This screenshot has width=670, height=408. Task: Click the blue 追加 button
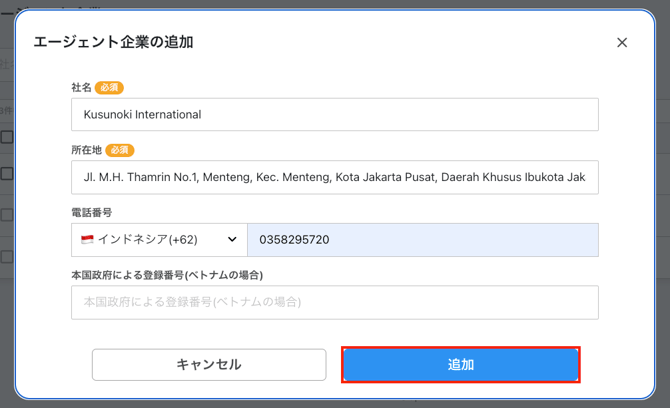click(460, 365)
